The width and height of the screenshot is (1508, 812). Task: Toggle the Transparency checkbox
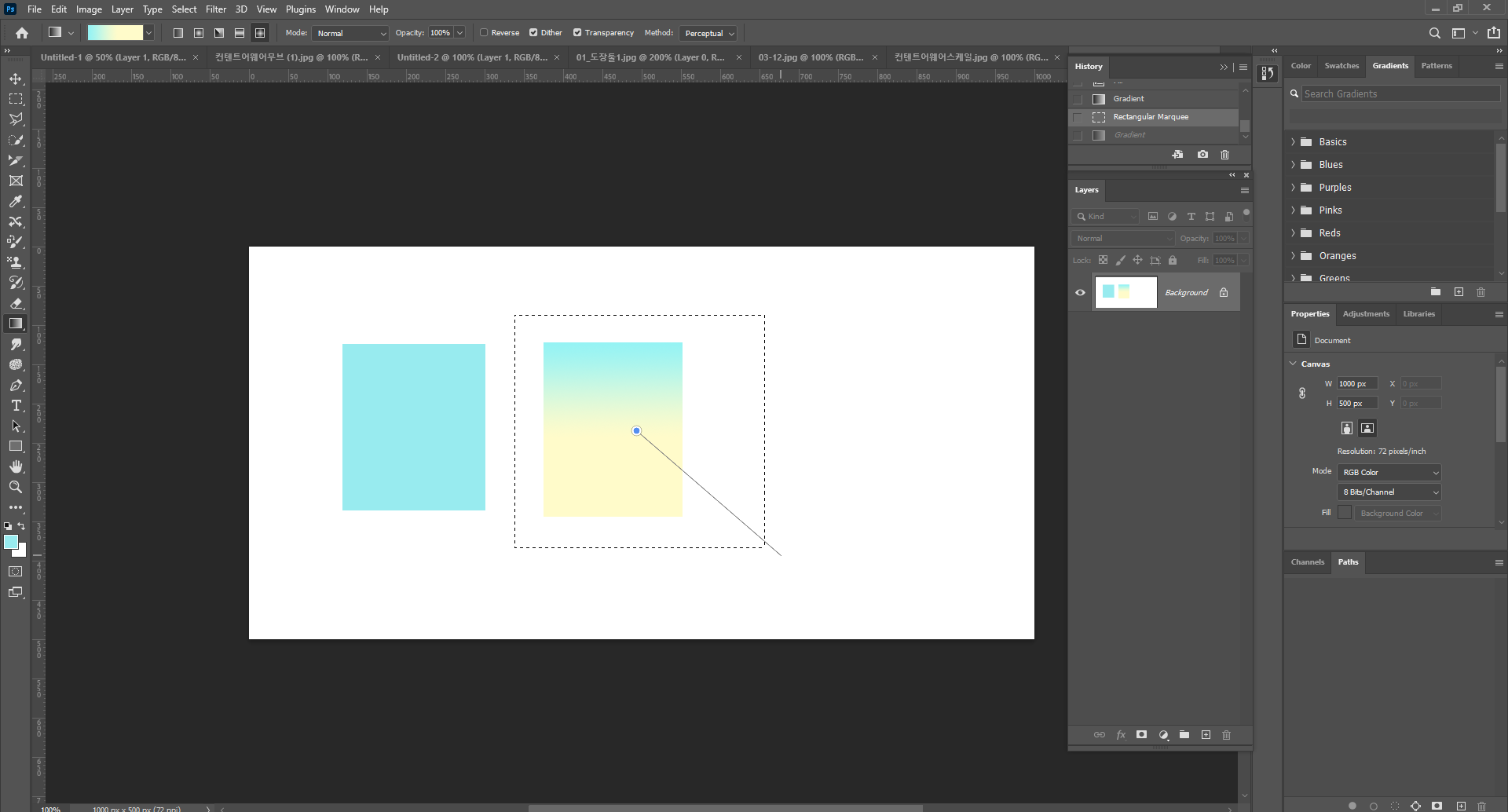577,33
